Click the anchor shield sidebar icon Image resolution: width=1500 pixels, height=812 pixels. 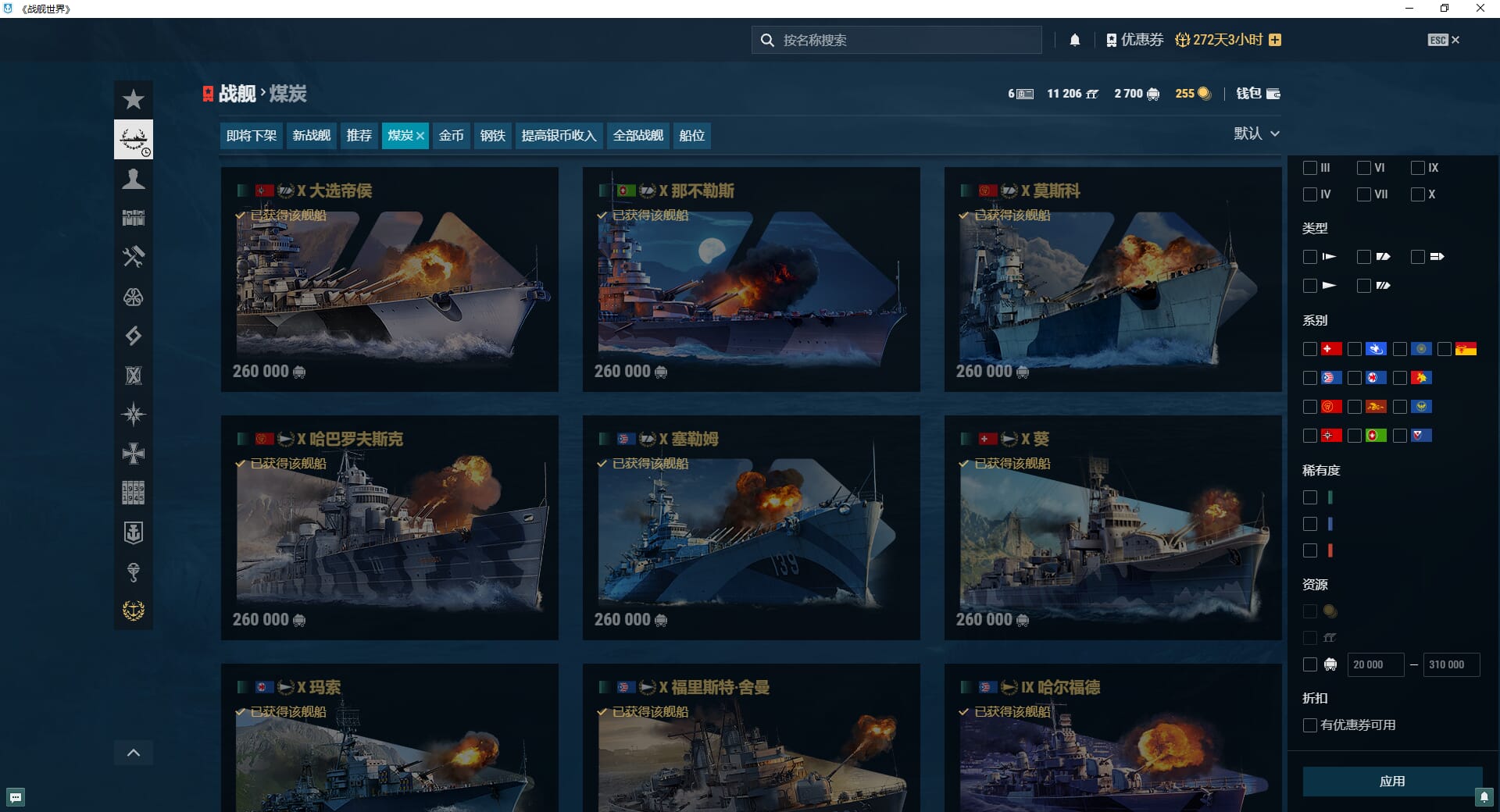(x=134, y=532)
